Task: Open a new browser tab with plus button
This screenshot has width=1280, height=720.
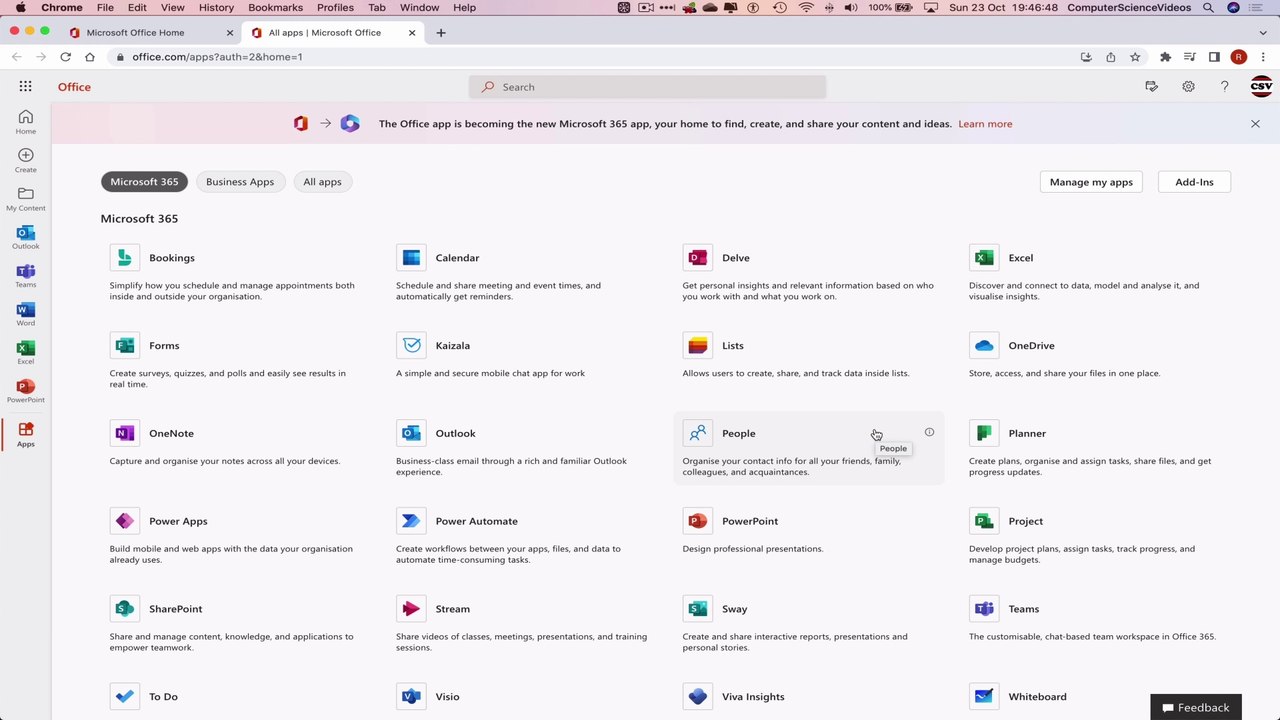Action: click(441, 32)
